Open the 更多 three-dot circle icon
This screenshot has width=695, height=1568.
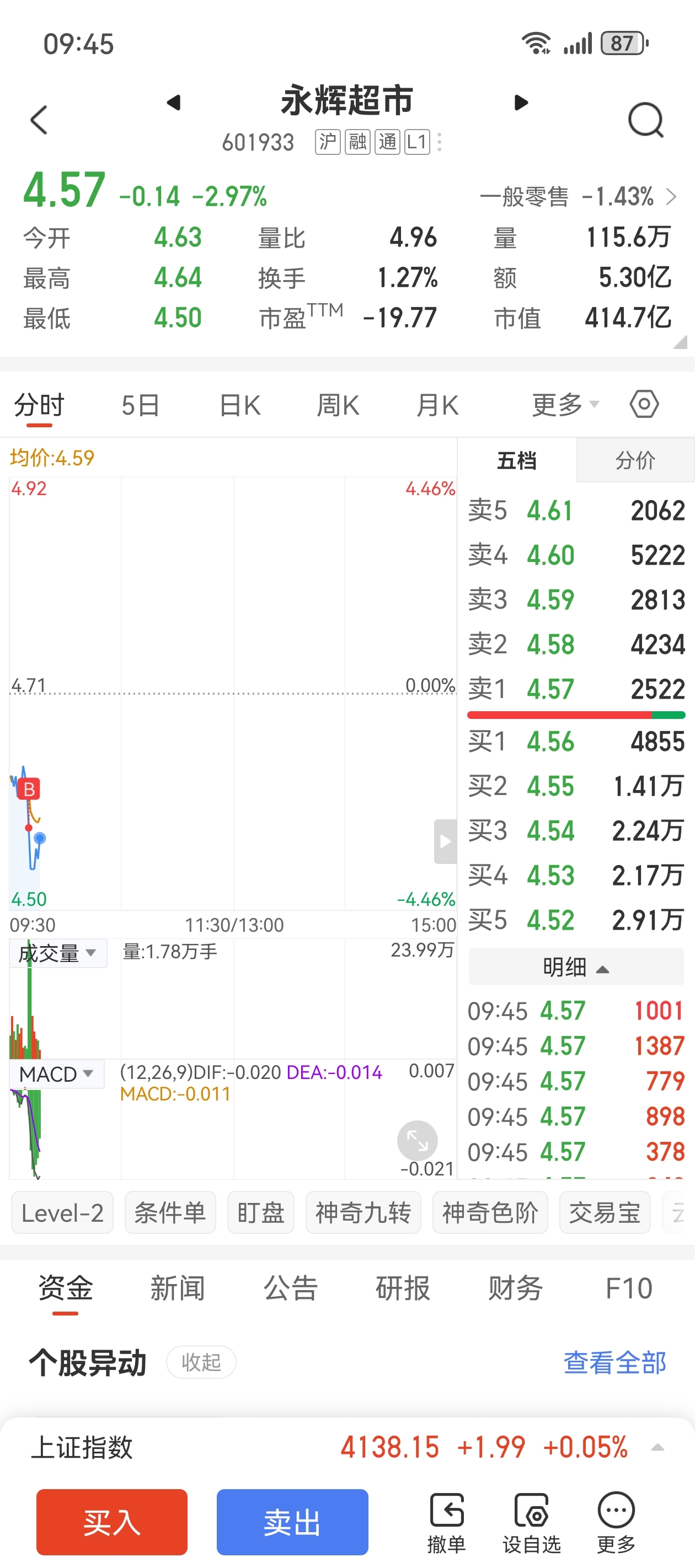[x=617, y=1522]
